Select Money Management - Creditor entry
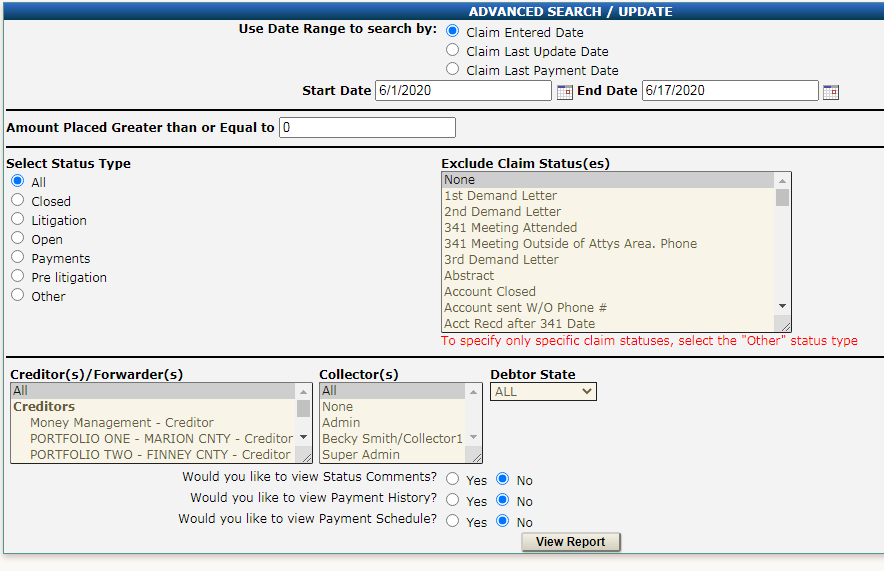 coord(153,423)
